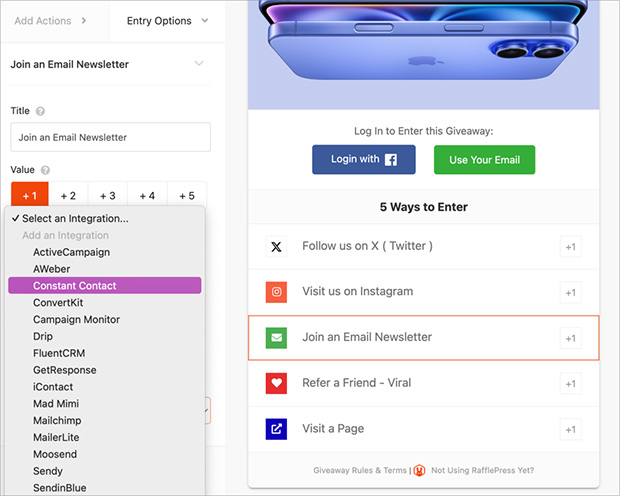Click the iPhone giveaway image

click(423, 55)
